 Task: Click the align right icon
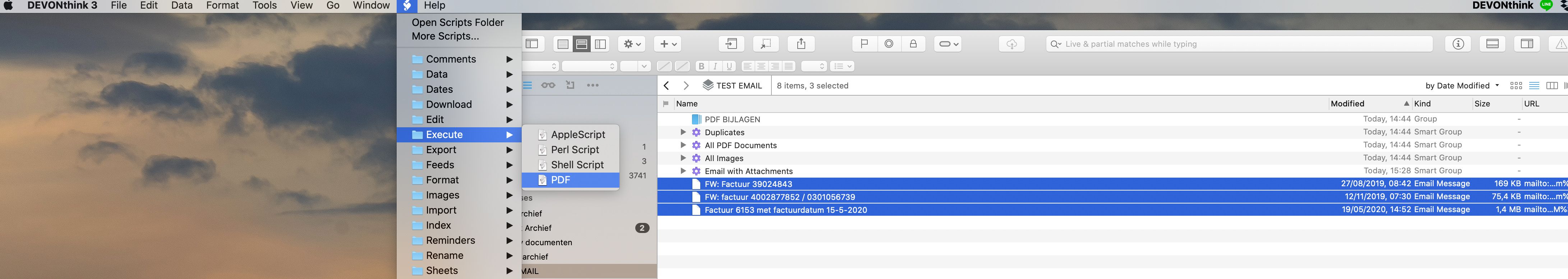tap(775, 67)
